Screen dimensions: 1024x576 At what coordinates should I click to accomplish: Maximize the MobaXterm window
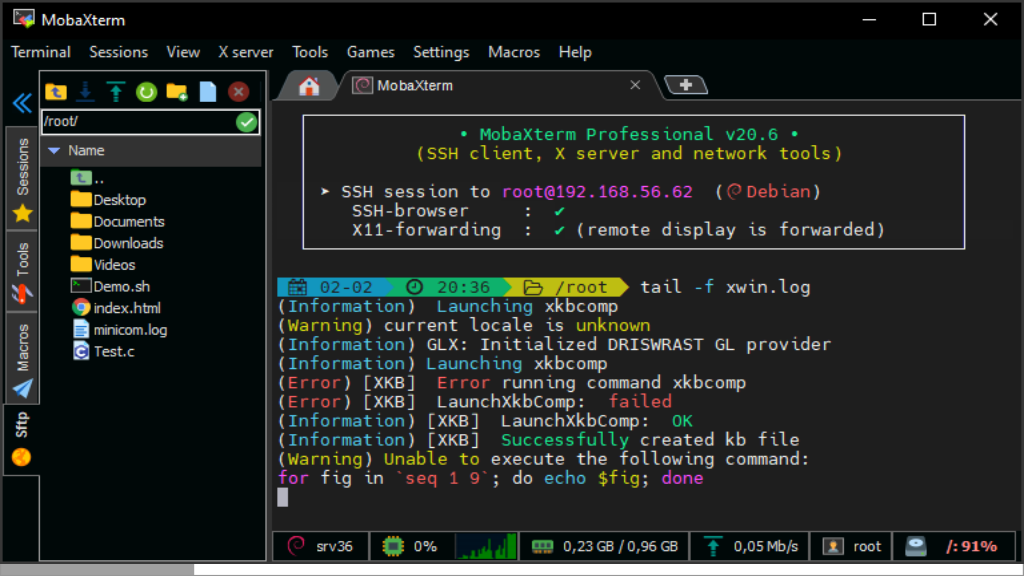tap(929, 20)
